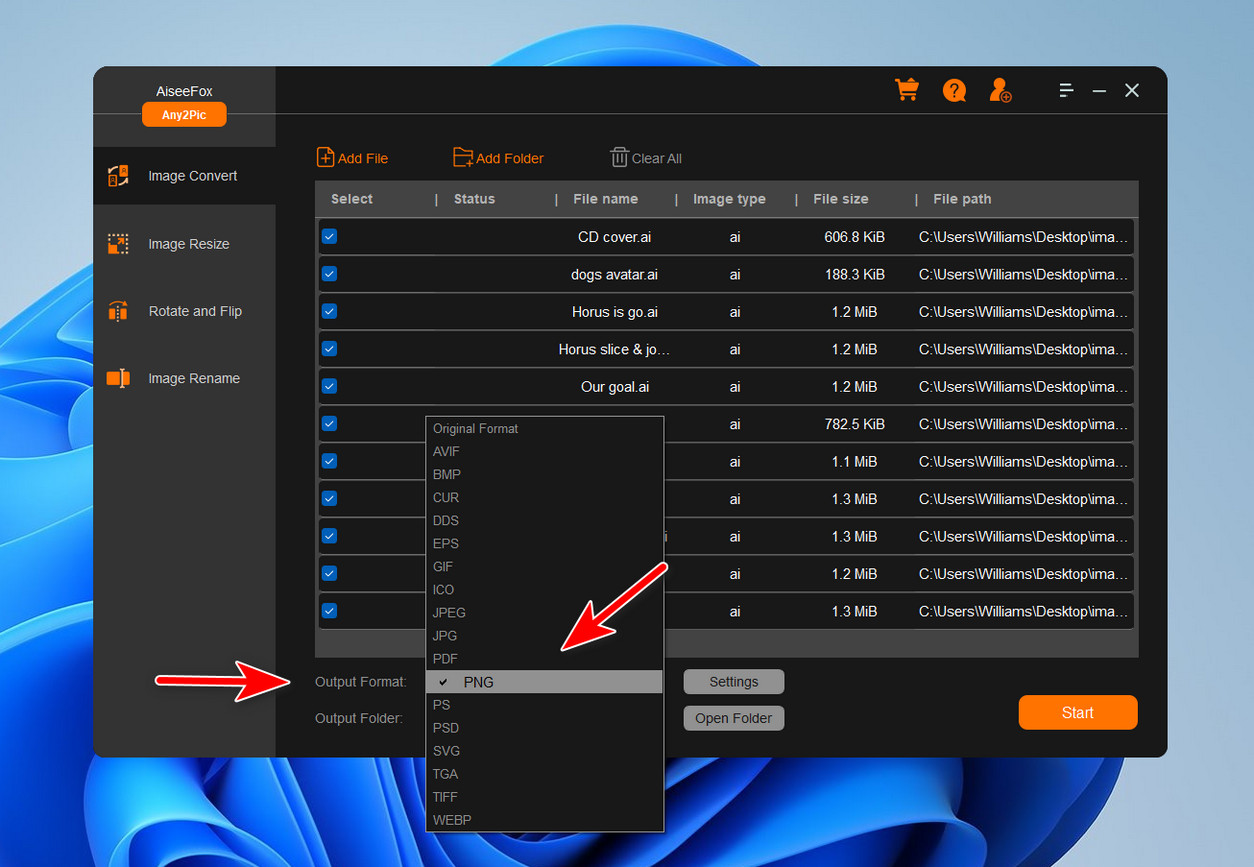Click the File size column header
The image size is (1254, 867).
[841, 199]
